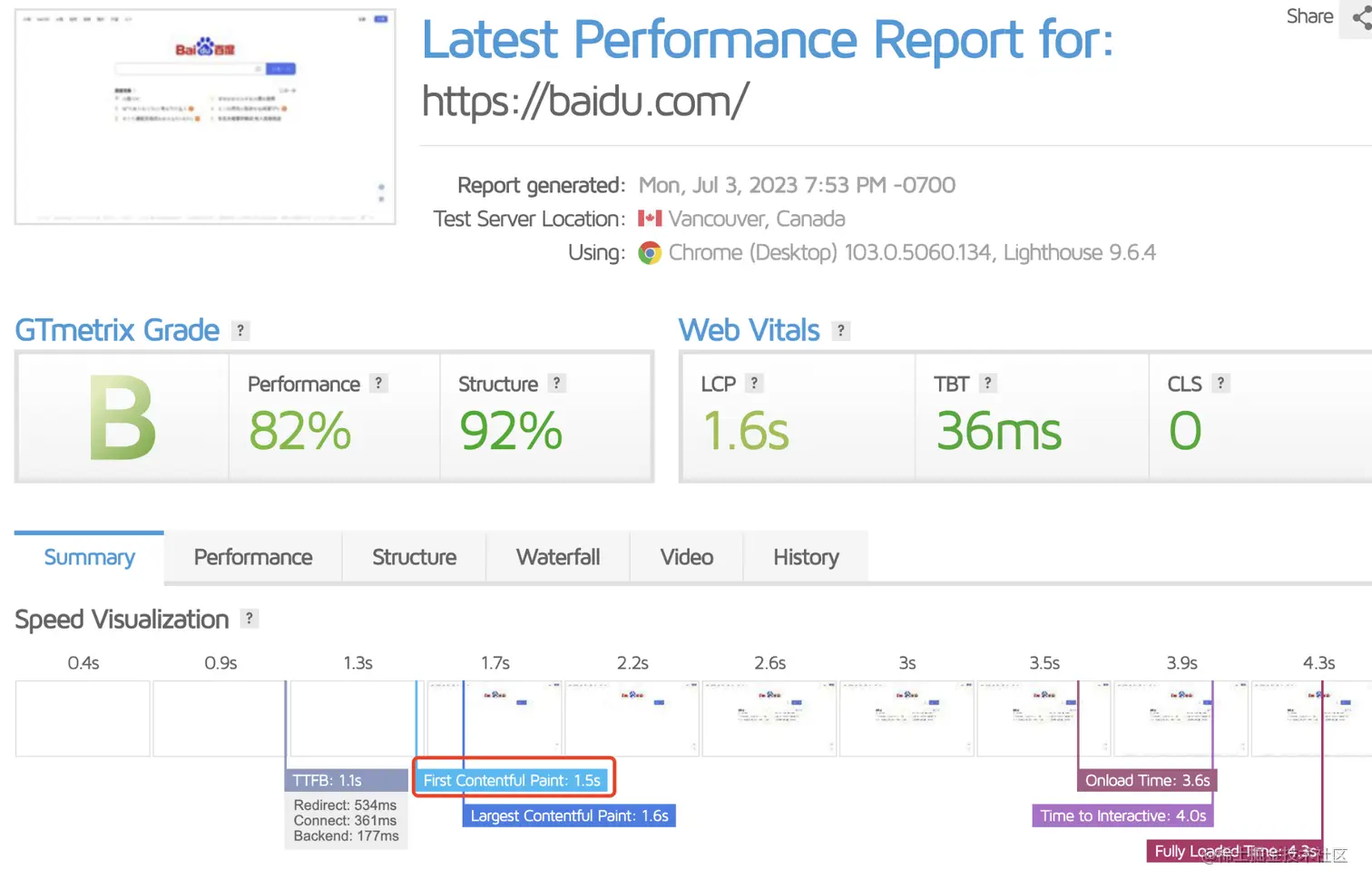Screen dimensions: 1372x889
Task: Click the TTFB: 1.1s marker
Action: [x=346, y=780]
